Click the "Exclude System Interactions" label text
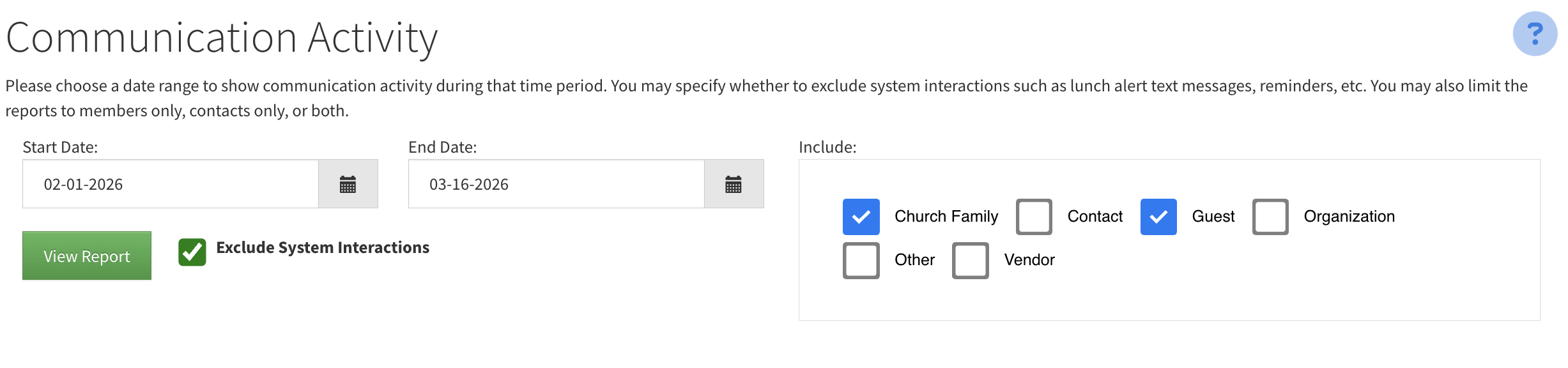 pos(323,248)
